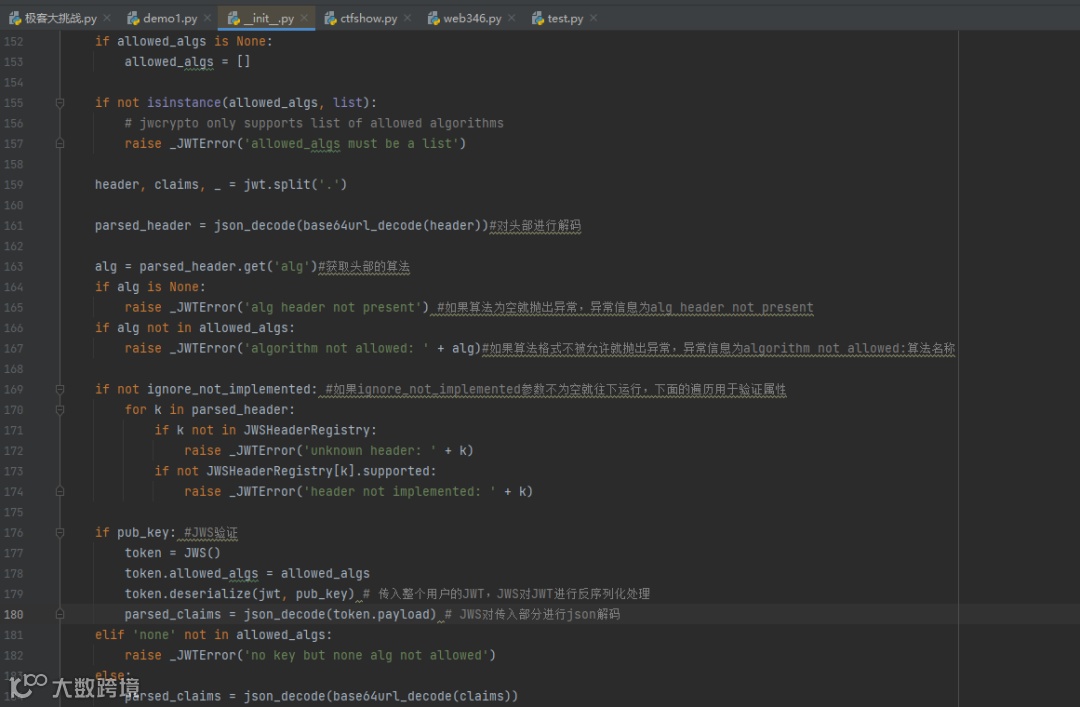Viewport: 1080px width, 707px height.
Task: Click 'jwt.split' on line 159
Action: coord(277,185)
